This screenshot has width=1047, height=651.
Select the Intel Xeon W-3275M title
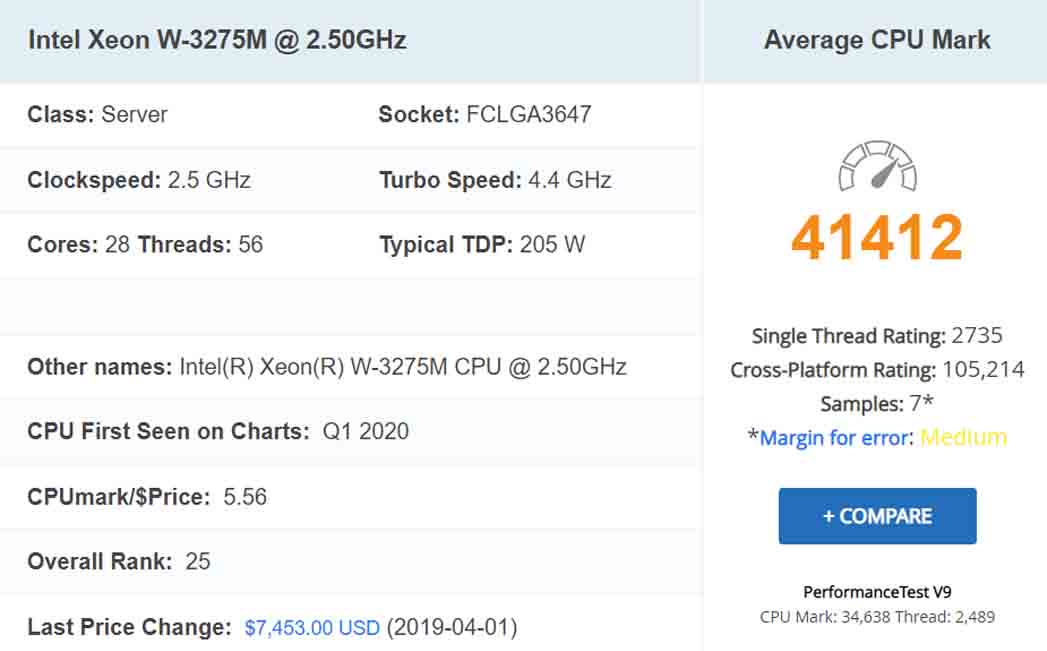tap(217, 41)
